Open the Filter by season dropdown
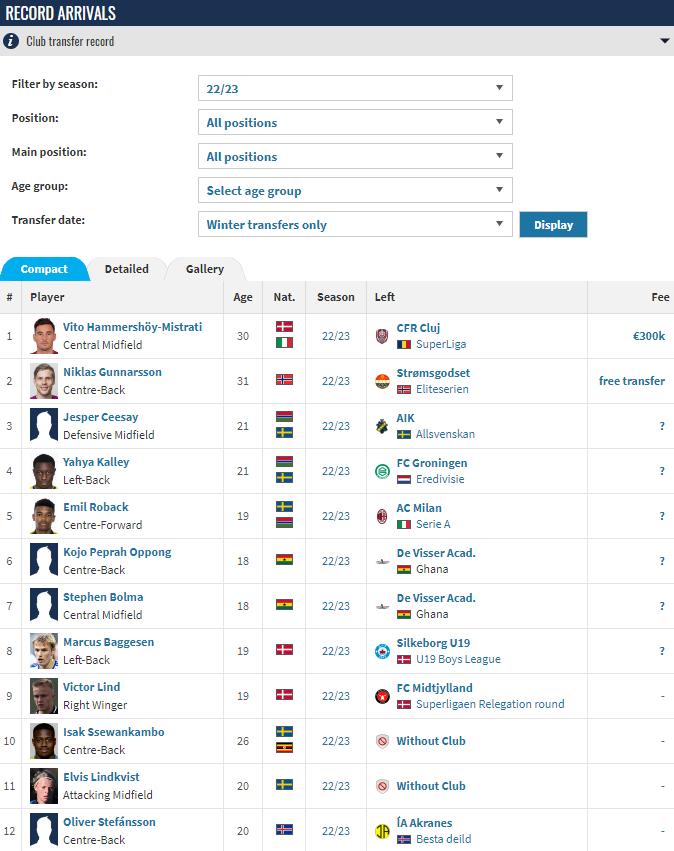The height and width of the screenshot is (851, 674). click(355, 88)
